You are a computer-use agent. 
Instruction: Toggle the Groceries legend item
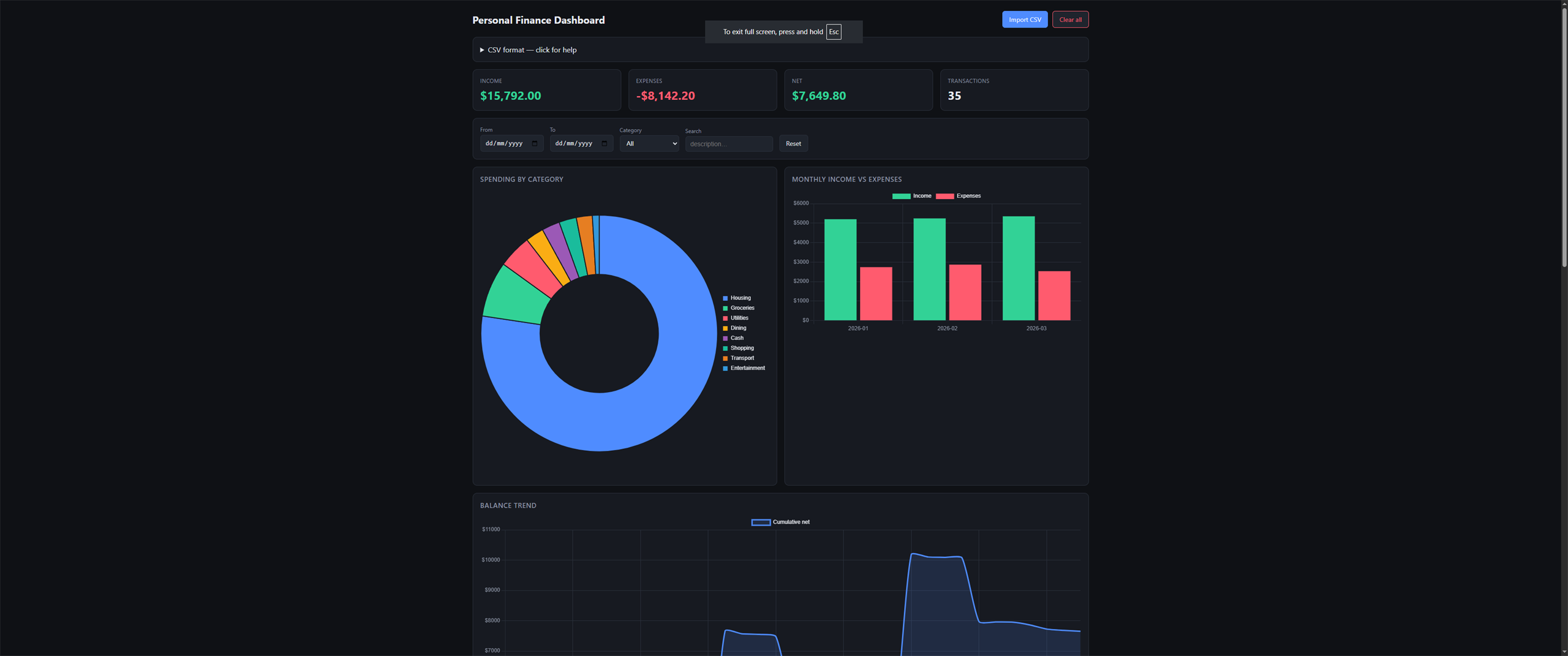click(x=739, y=308)
